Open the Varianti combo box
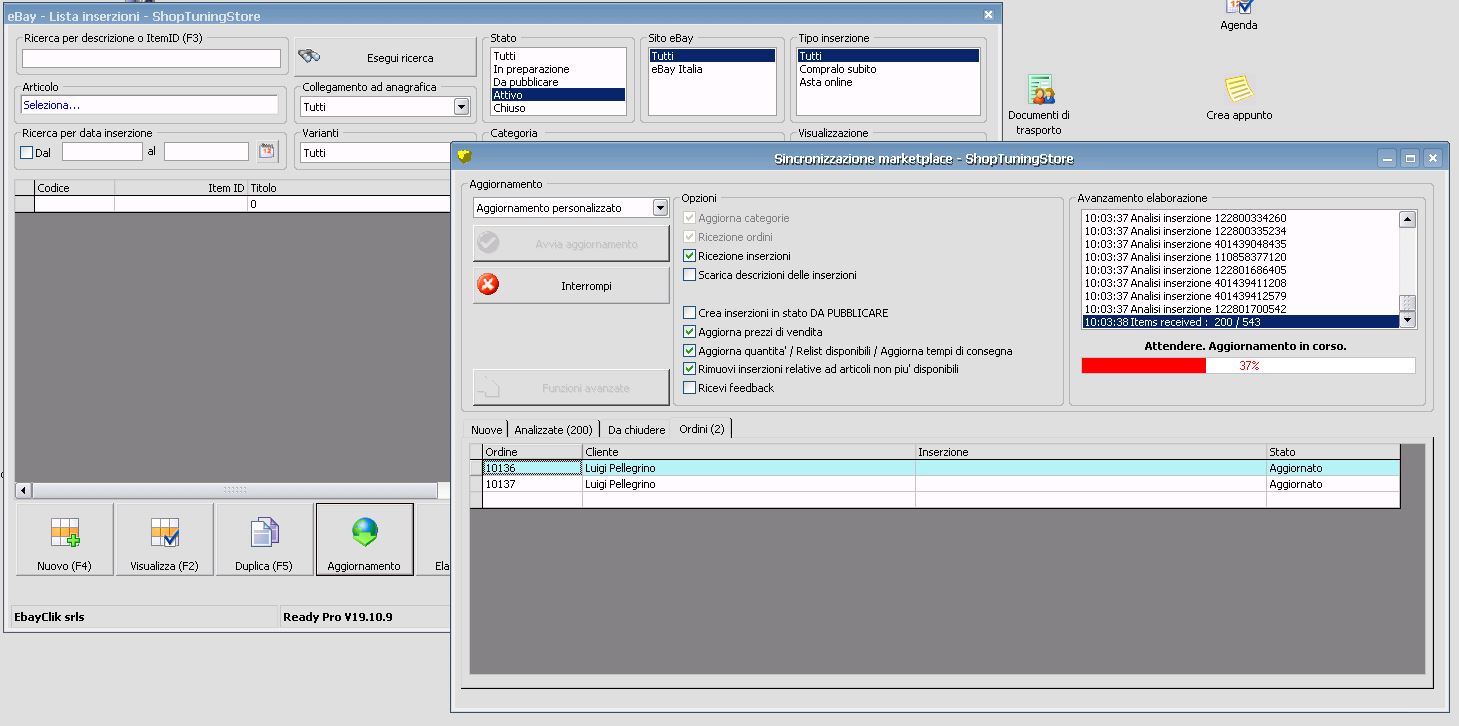Image resolution: width=1459 pixels, height=726 pixels. tap(376, 153)
